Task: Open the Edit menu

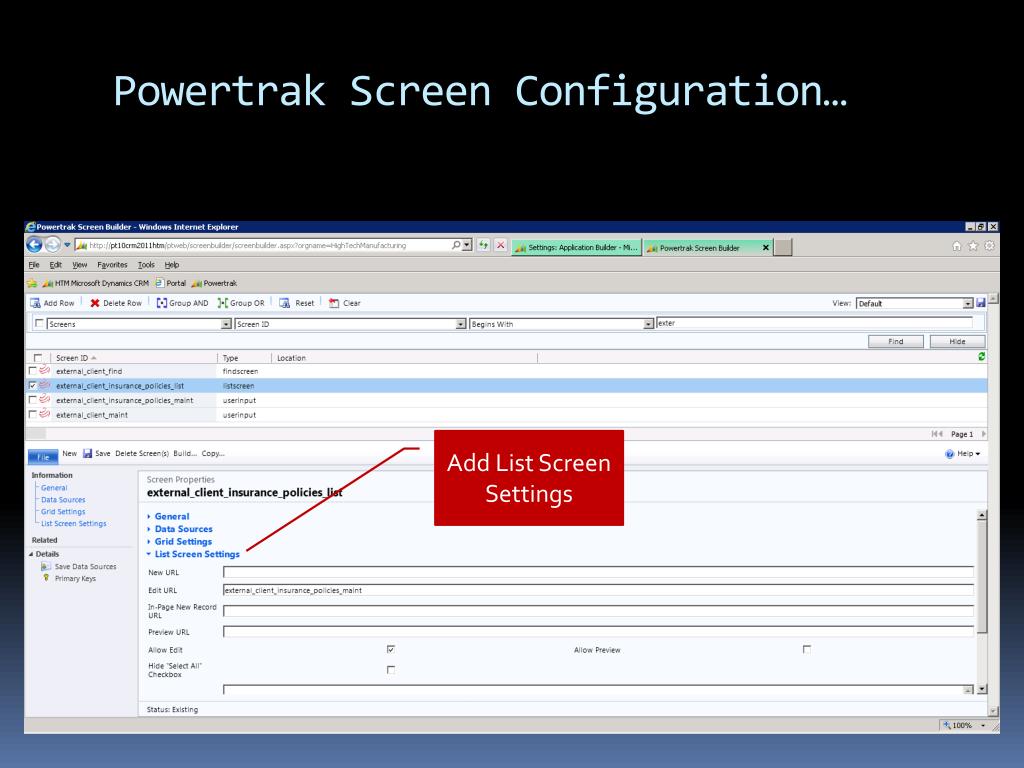Action: [56, 265]
